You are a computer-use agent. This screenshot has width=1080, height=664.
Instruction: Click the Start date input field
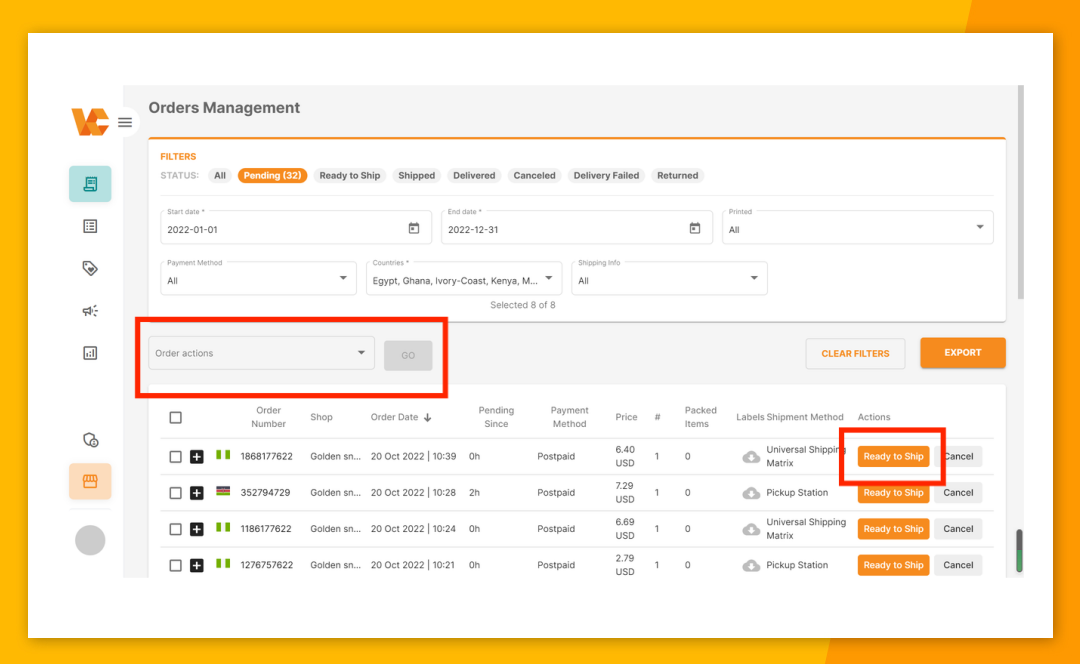[296, 227]
